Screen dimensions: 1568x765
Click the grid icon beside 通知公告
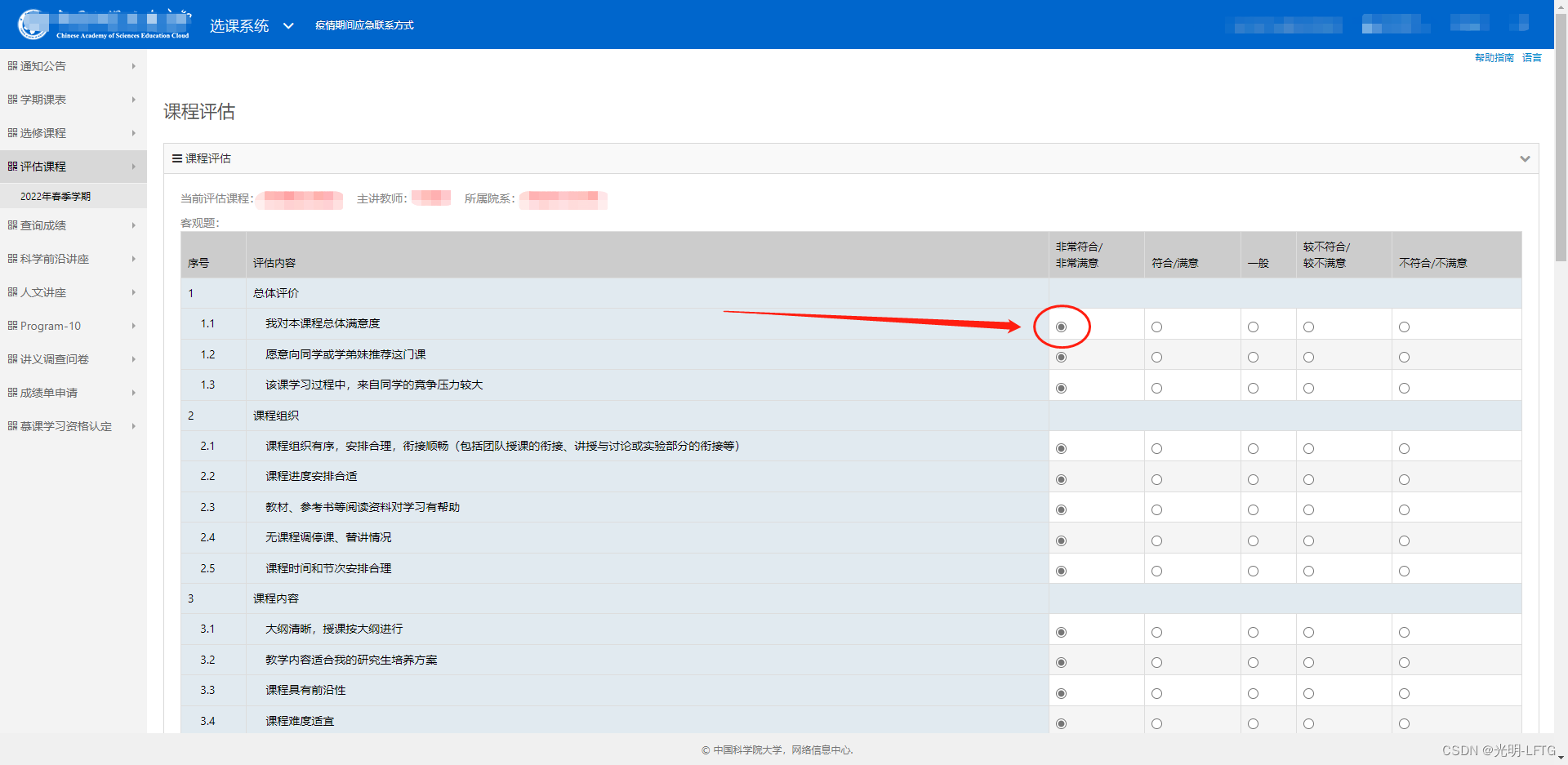tap(12, 66)
